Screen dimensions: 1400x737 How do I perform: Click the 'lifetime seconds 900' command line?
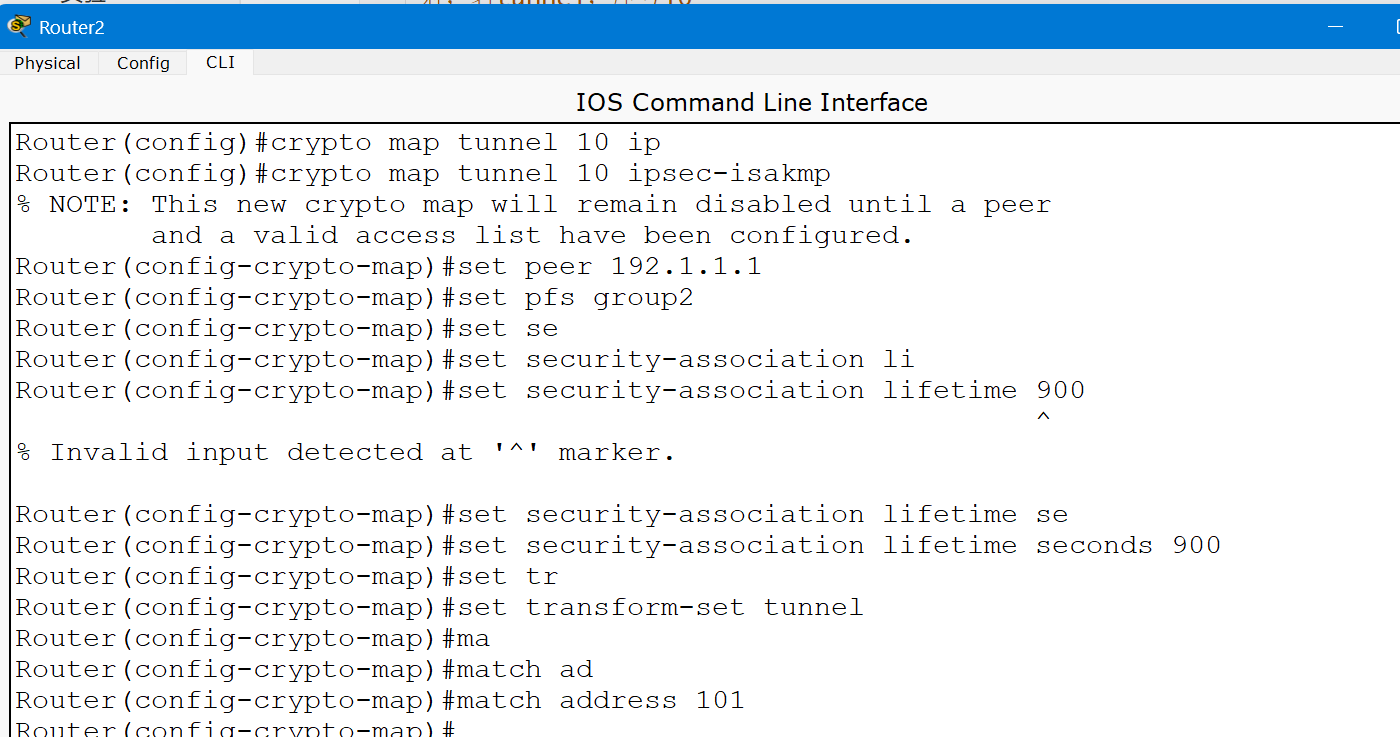618,545
